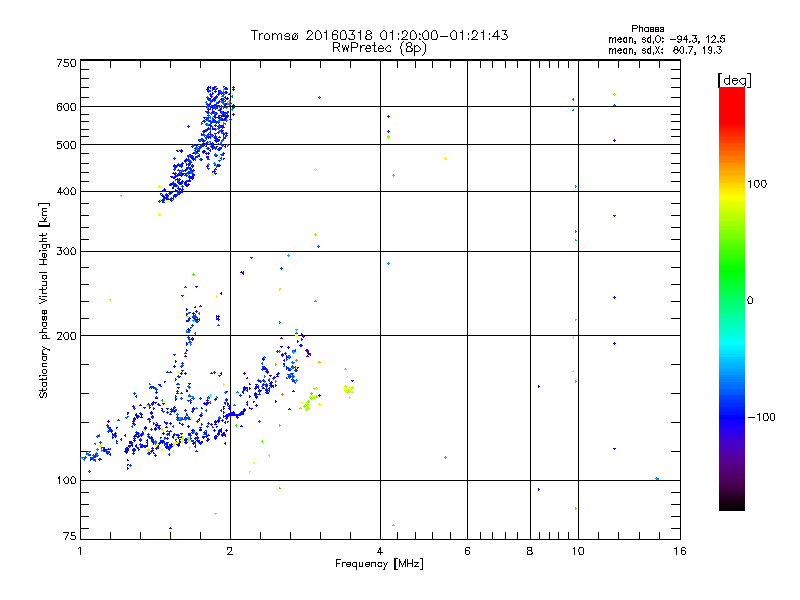
Task: Click the height axis tick "100" on the left
Action: (x=66, y=480)
